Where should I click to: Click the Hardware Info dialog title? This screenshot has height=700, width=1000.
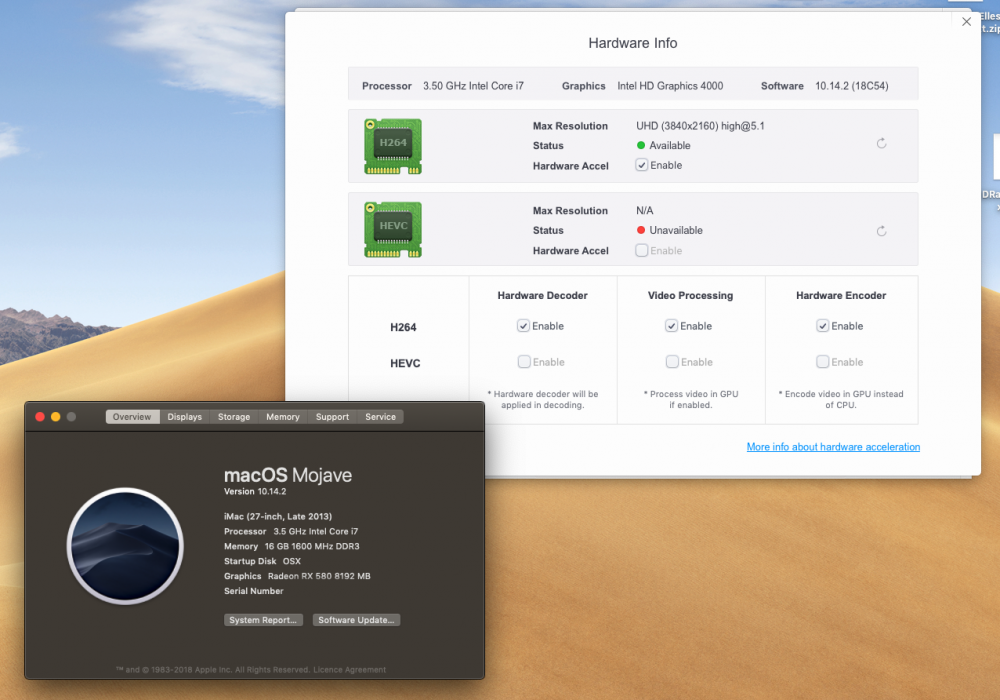[633, 43]
